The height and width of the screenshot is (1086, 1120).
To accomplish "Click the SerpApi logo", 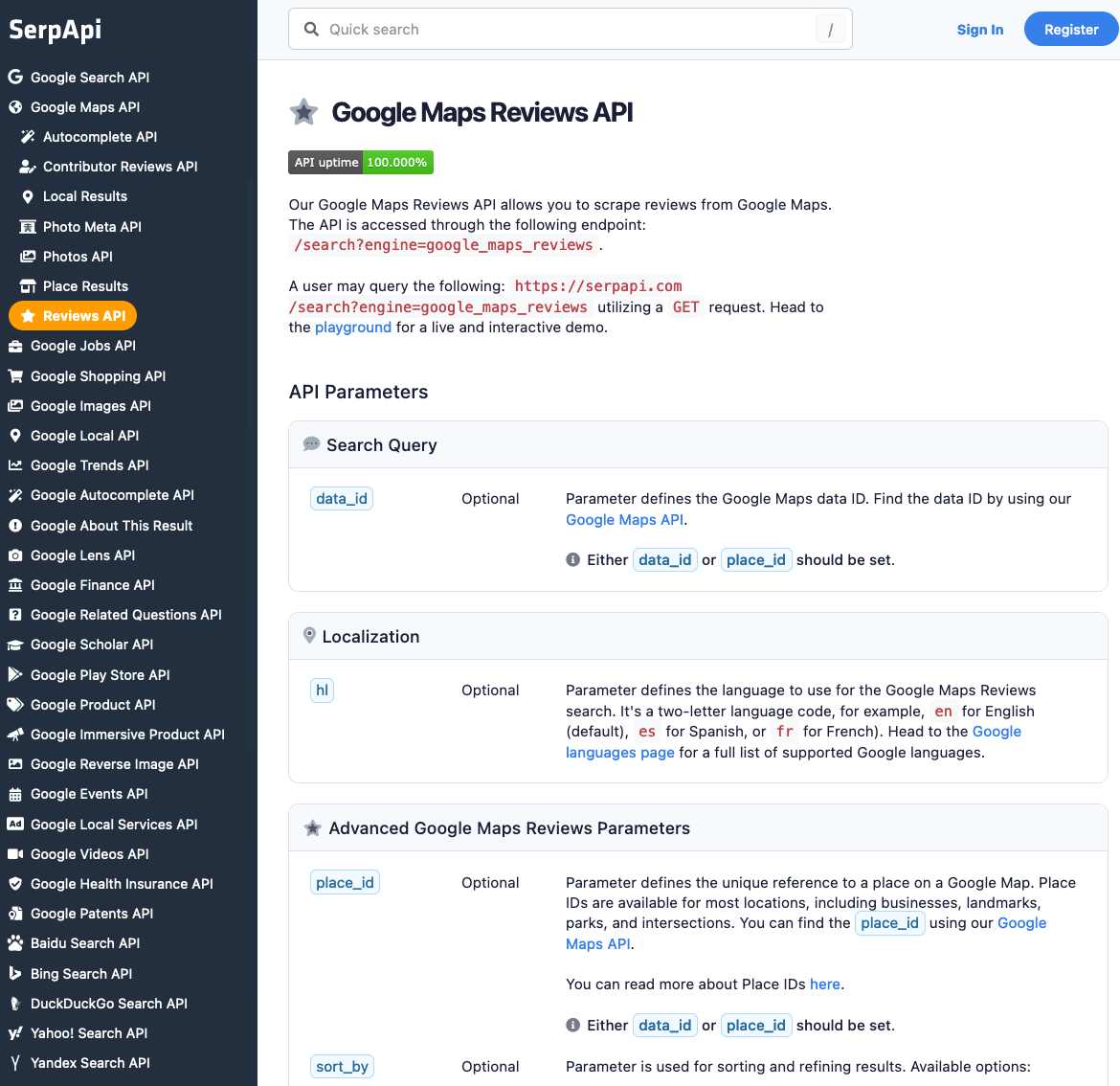I will pos(55,30).
